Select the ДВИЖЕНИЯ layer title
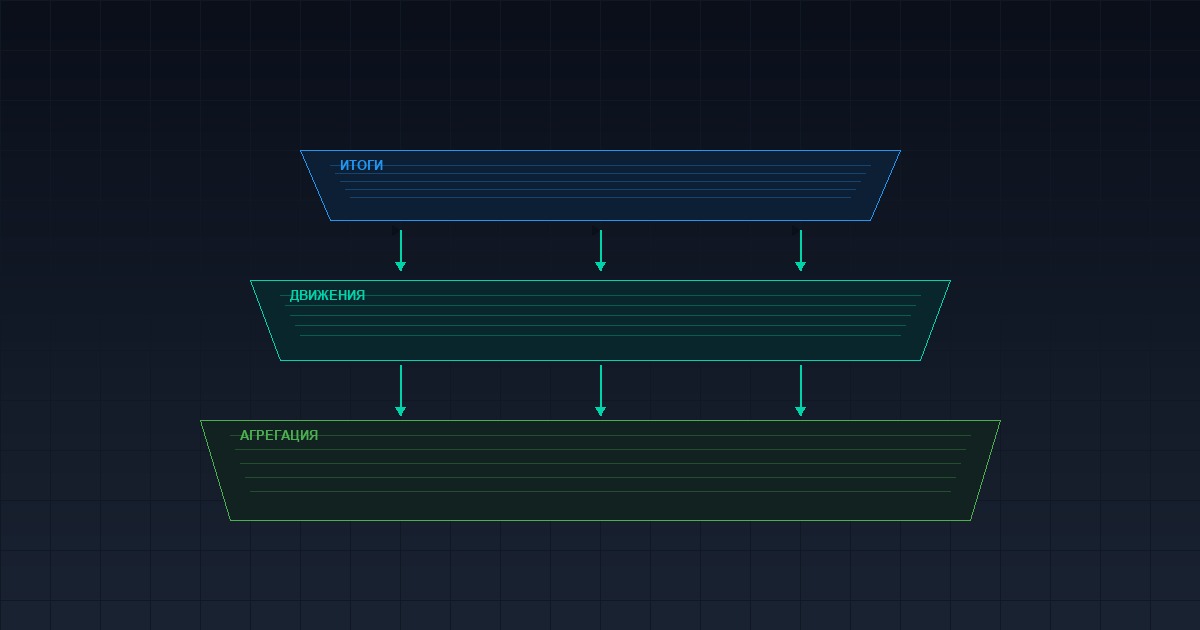Viewport: 1200px width, 630px height. (327, 295)
